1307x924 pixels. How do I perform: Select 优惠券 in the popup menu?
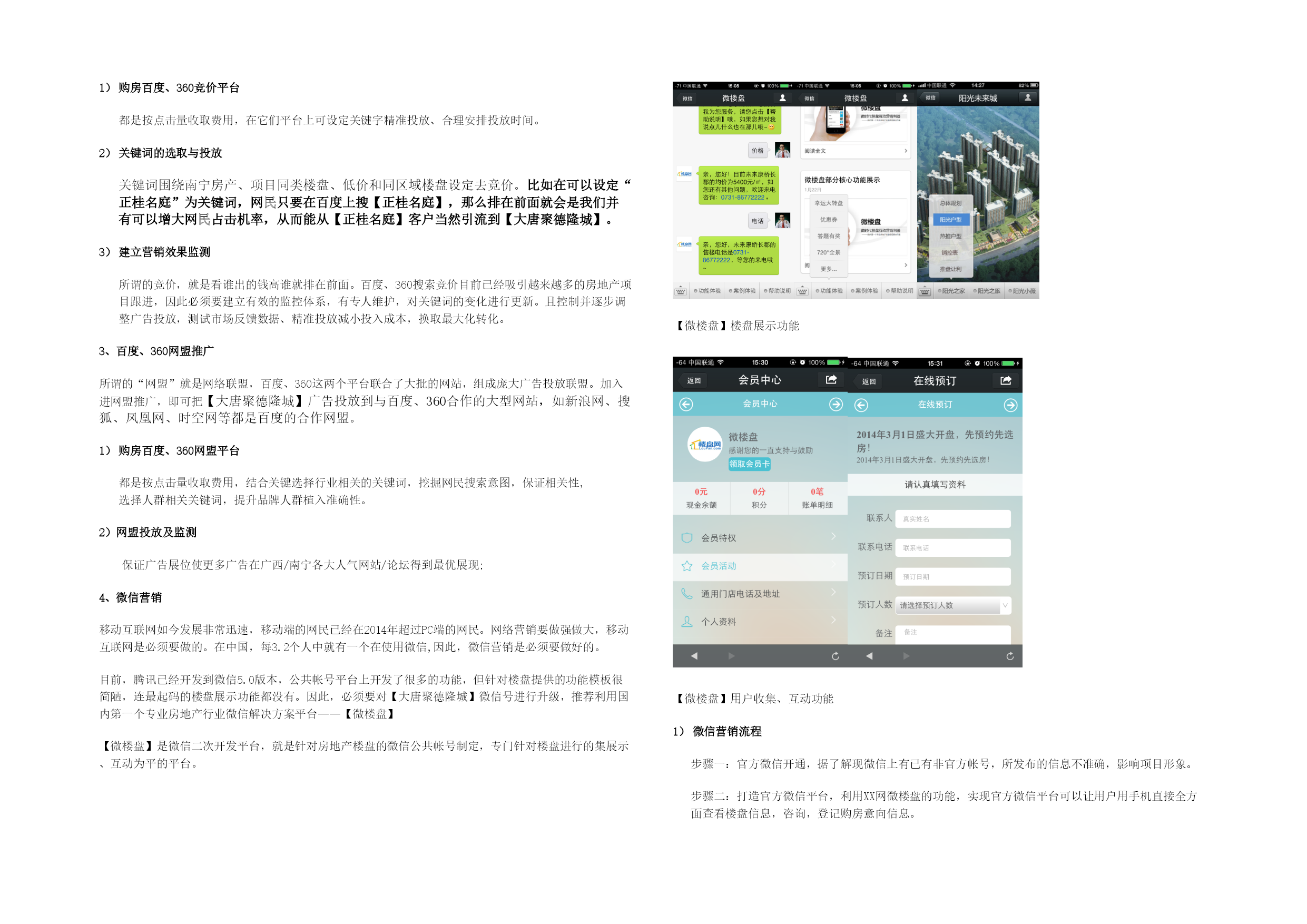[828, 220]
